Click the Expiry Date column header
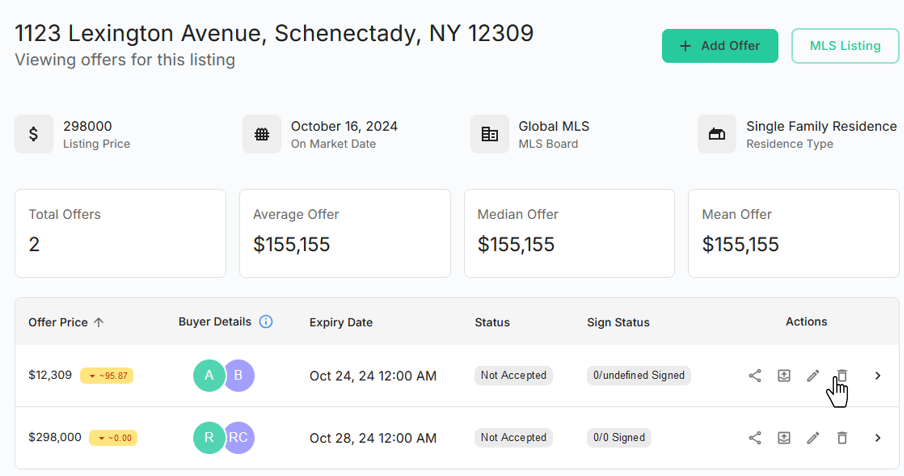The height and width of the screenshot is (476, 904). pyautogui.click(x=341, y=322)
